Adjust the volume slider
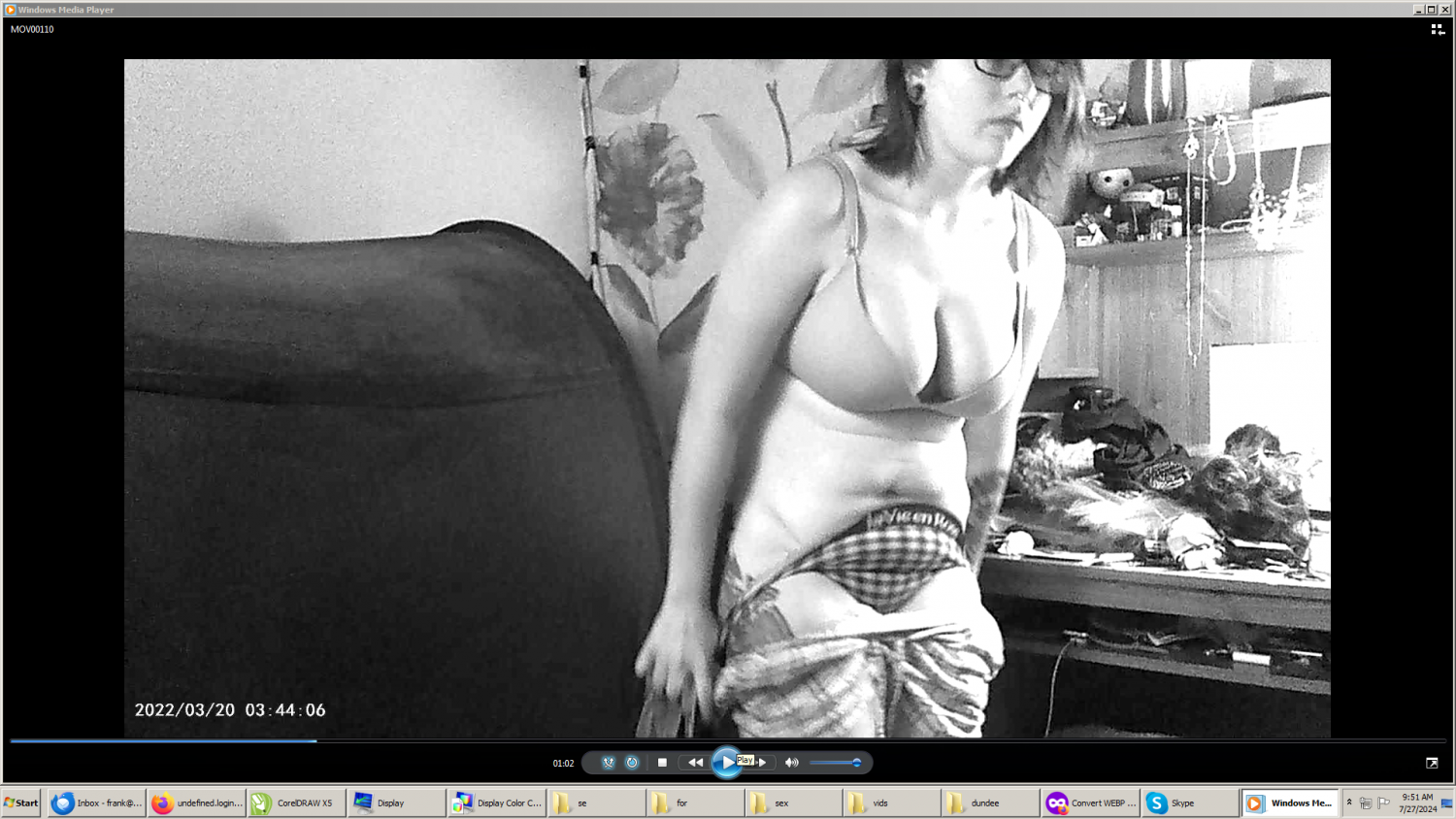Screen dimensions: 1456x819 coord(836,763)
